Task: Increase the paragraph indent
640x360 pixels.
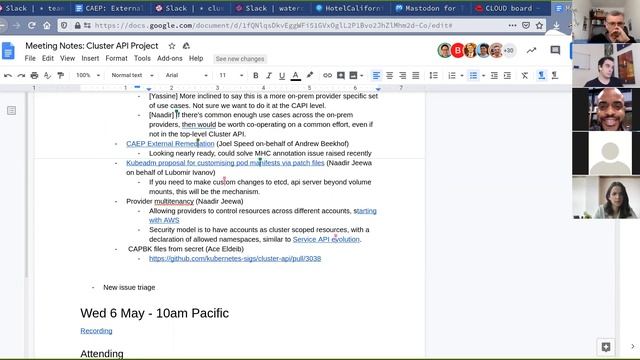Action: tap(507, 76)
